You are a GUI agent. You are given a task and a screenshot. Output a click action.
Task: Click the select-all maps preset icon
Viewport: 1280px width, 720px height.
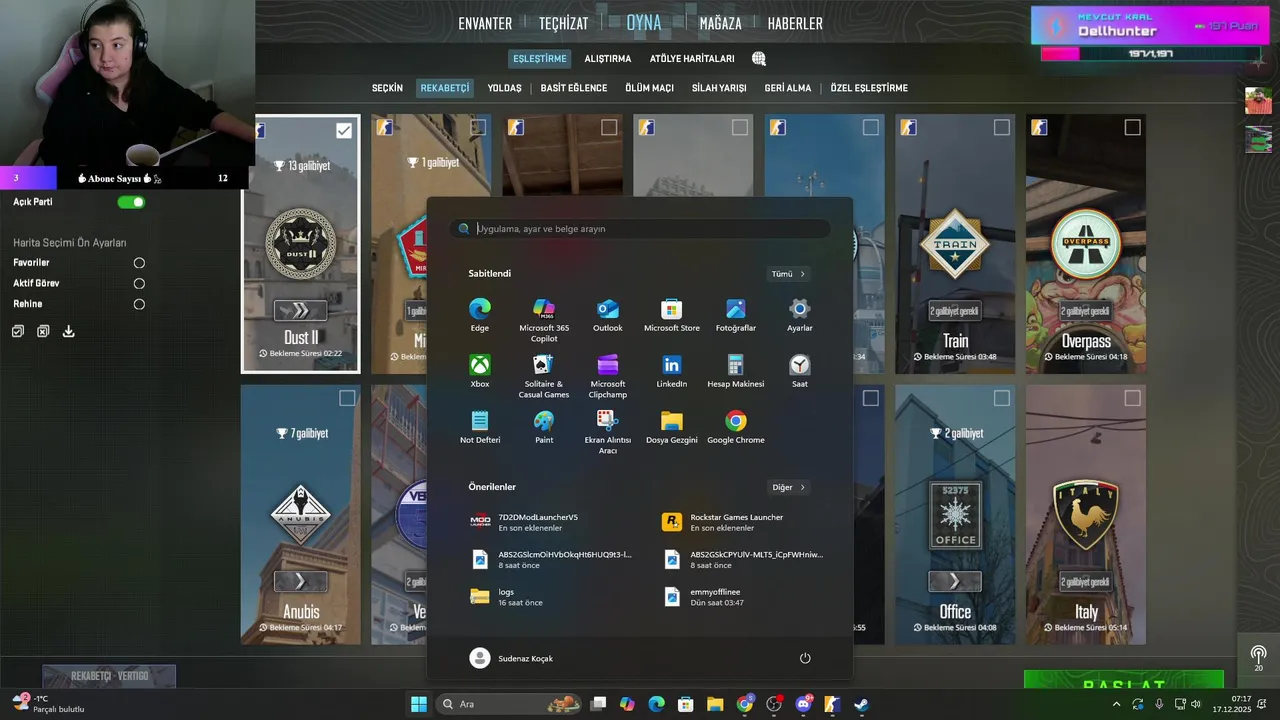coord(18,331)
